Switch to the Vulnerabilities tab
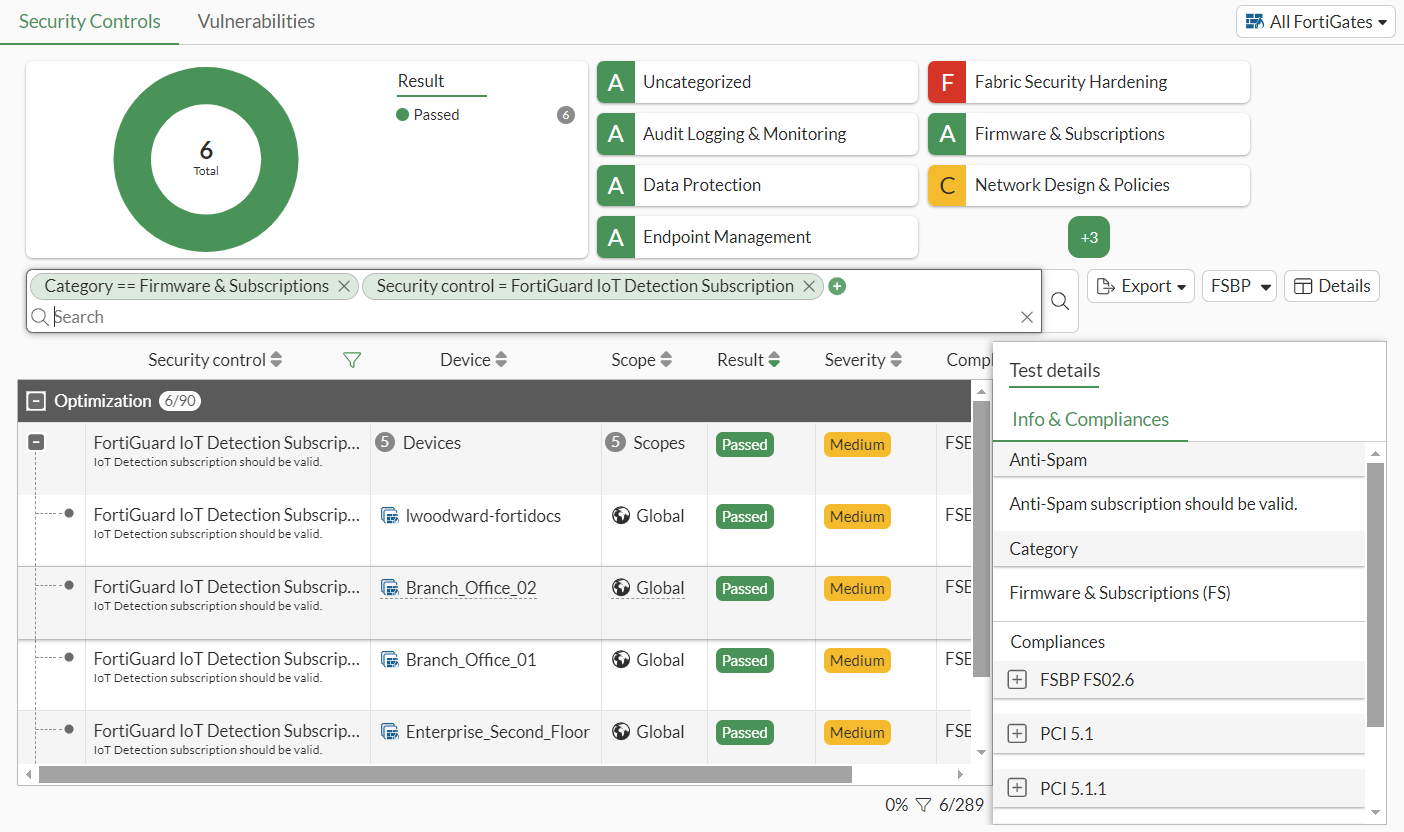 pos(255,20)
